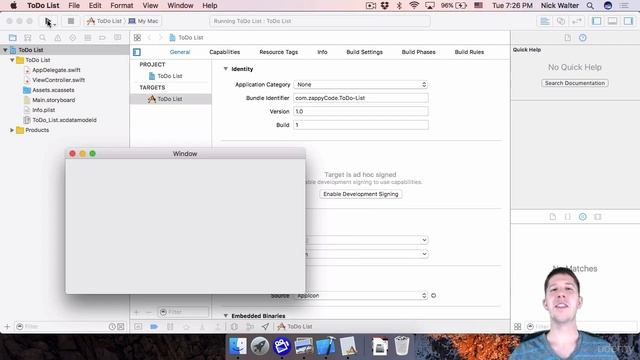
Task: Open the File menu
Action: tap(74, 6)
